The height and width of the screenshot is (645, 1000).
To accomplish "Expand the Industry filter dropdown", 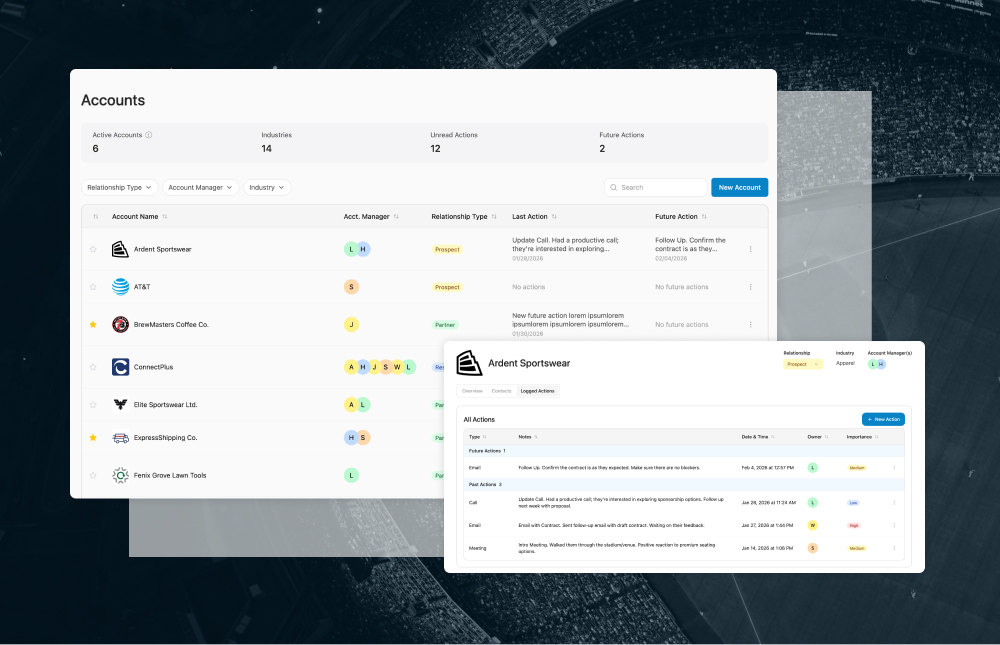I will [x=266, y=187].
